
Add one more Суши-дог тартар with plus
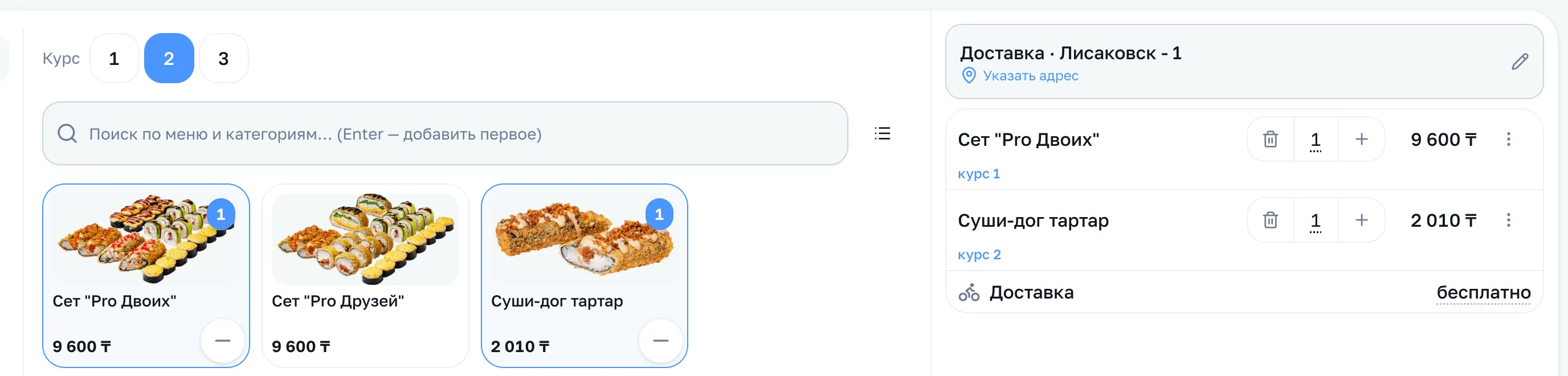pos(1361,220)
